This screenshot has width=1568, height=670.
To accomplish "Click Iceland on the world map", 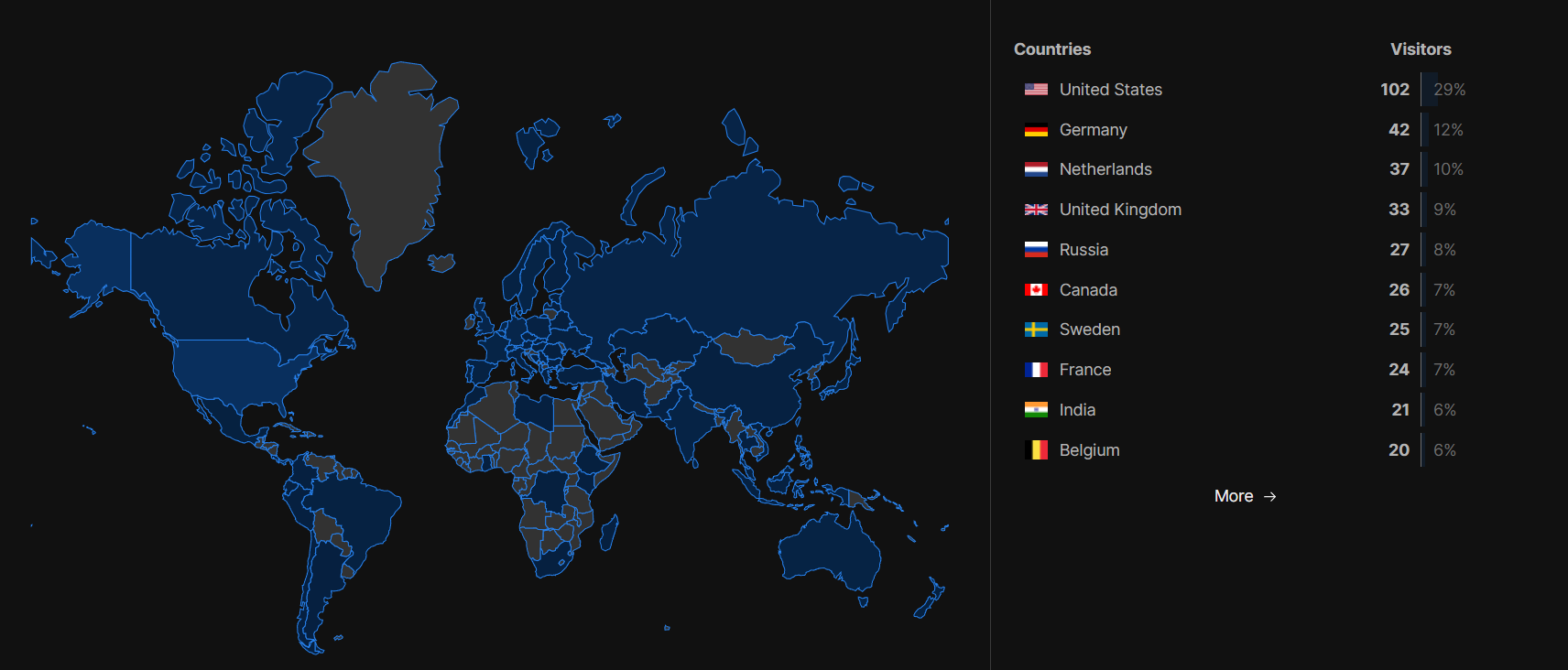I will (x=442, y=264).
